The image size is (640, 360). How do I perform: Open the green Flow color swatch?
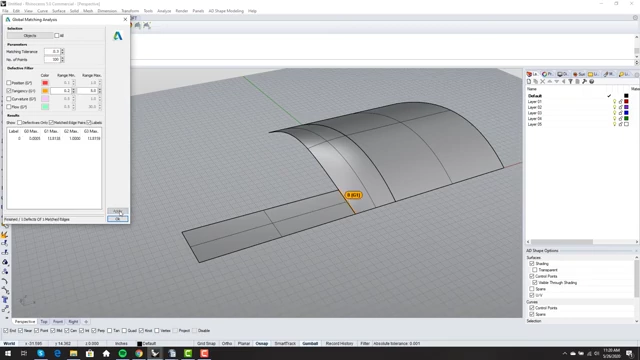[x=45, y=107]
